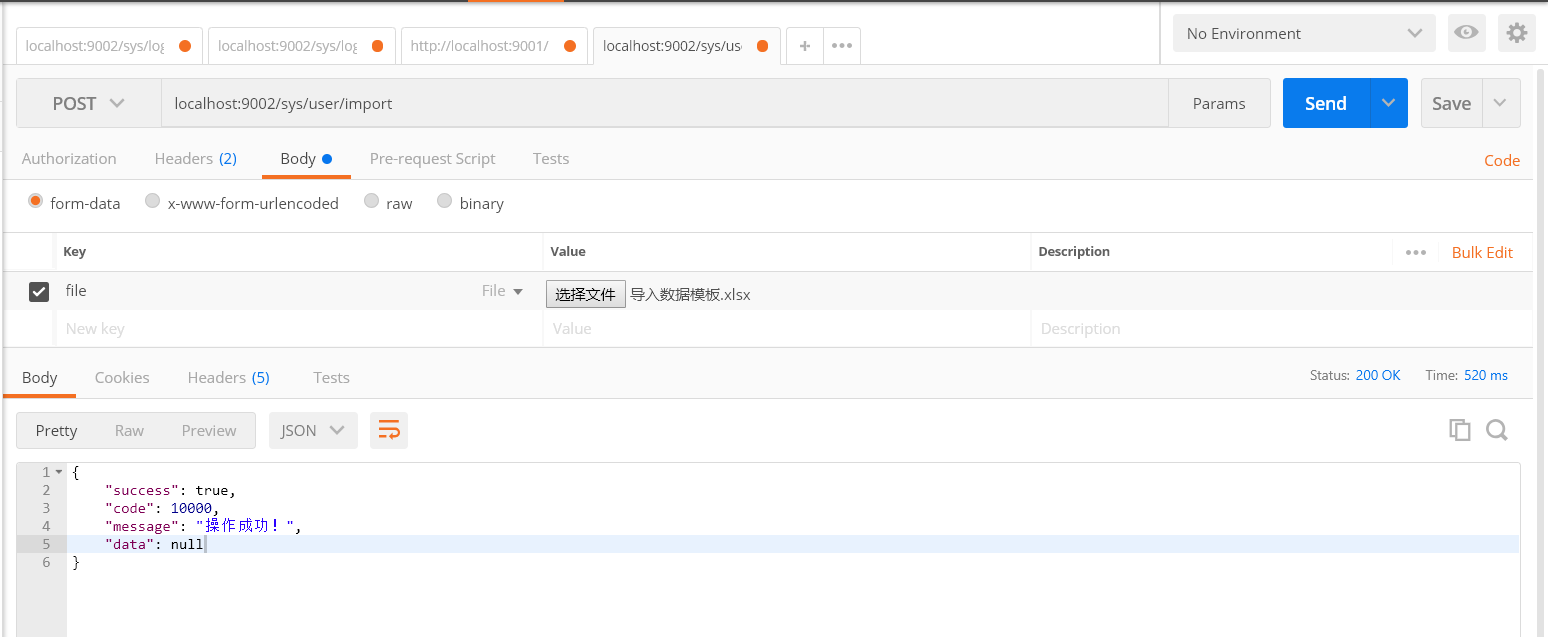Open response Tests tab
This screenshot has height=637, width=1548.
(x=331, y=377)
